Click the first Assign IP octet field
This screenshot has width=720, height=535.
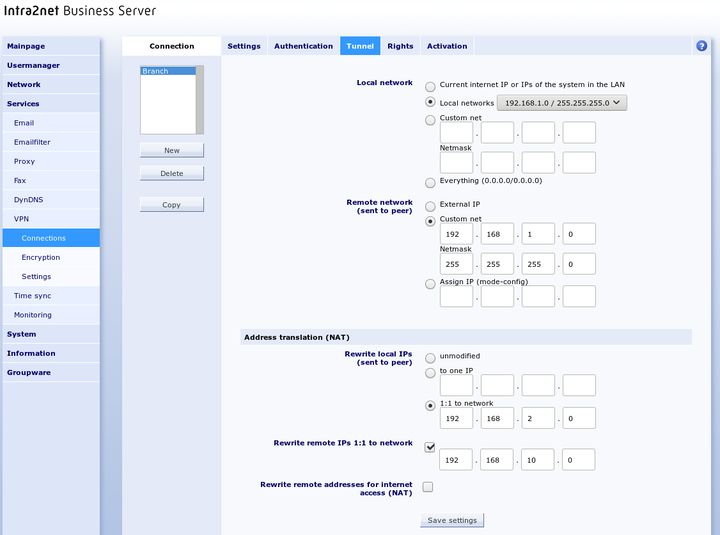pyautogui.click(x=456, y=296)
